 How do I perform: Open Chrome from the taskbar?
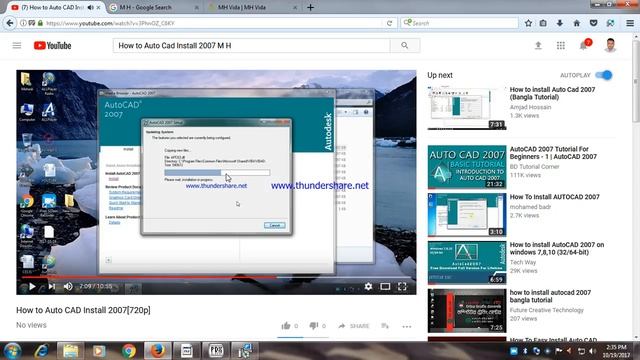[129, 351]
